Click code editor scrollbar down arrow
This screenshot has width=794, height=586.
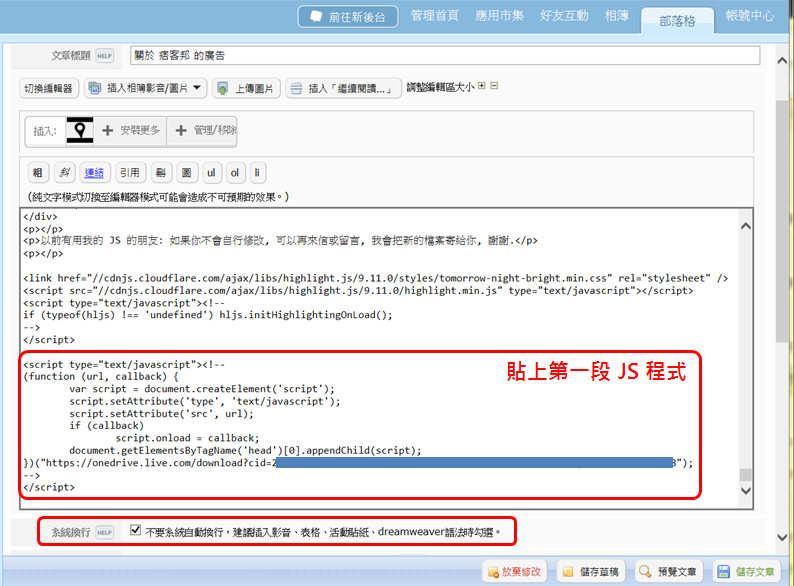tap(745, 490)
